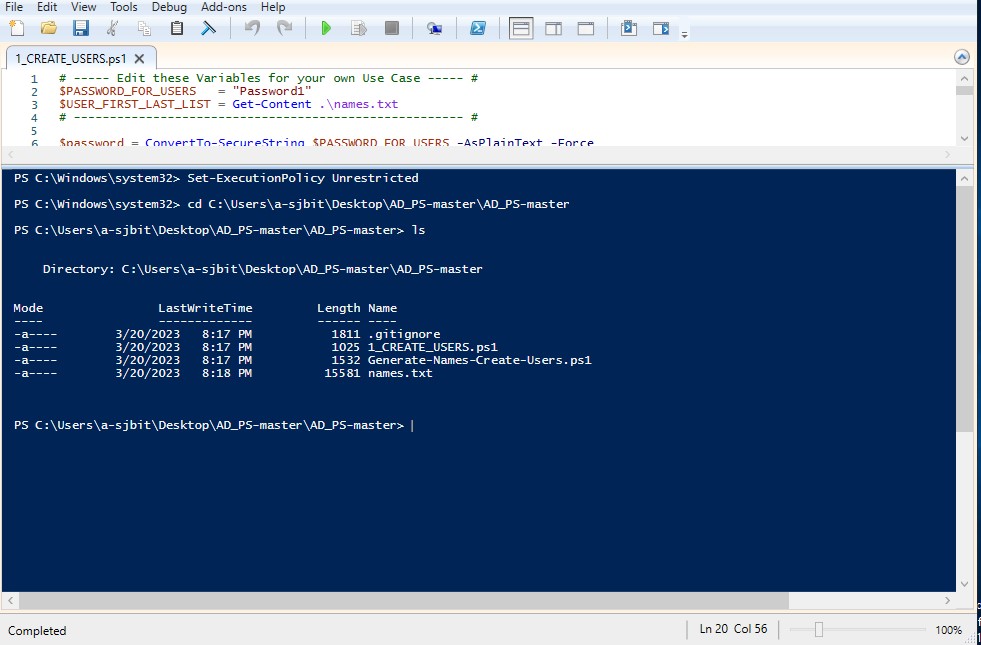Click the Get-Content cmdlet in the script

[272, 104]
